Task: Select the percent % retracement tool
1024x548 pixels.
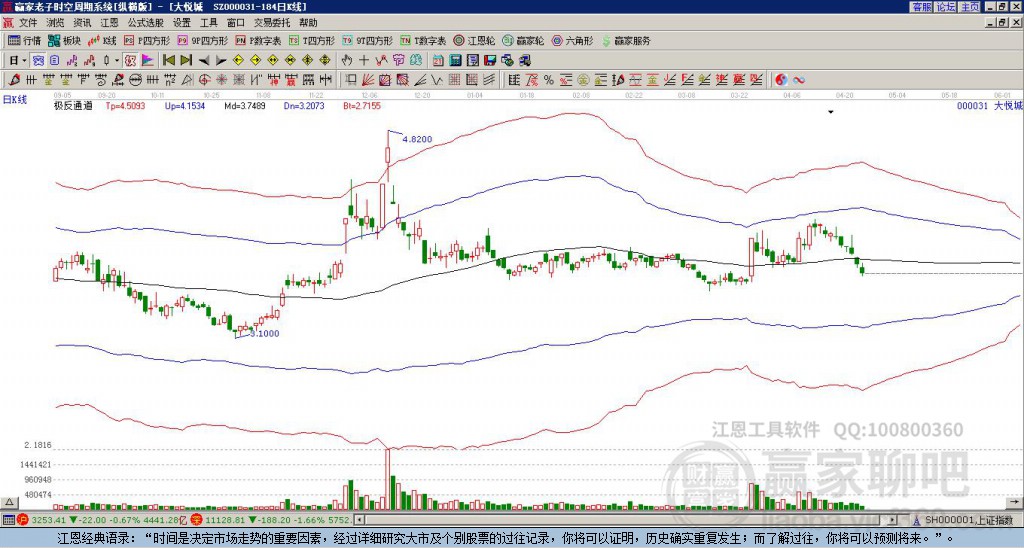Action: point(549,80)
